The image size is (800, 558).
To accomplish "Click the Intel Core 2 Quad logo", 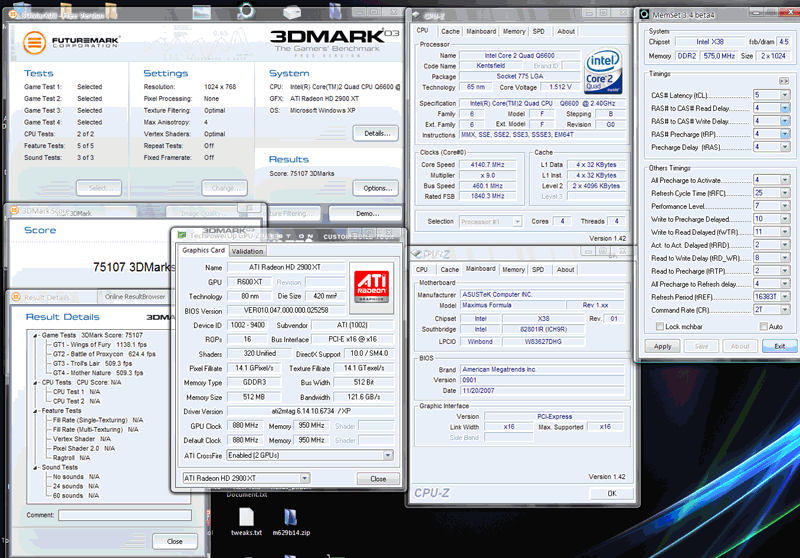I will pyautogui.click(x=603, y=71).
